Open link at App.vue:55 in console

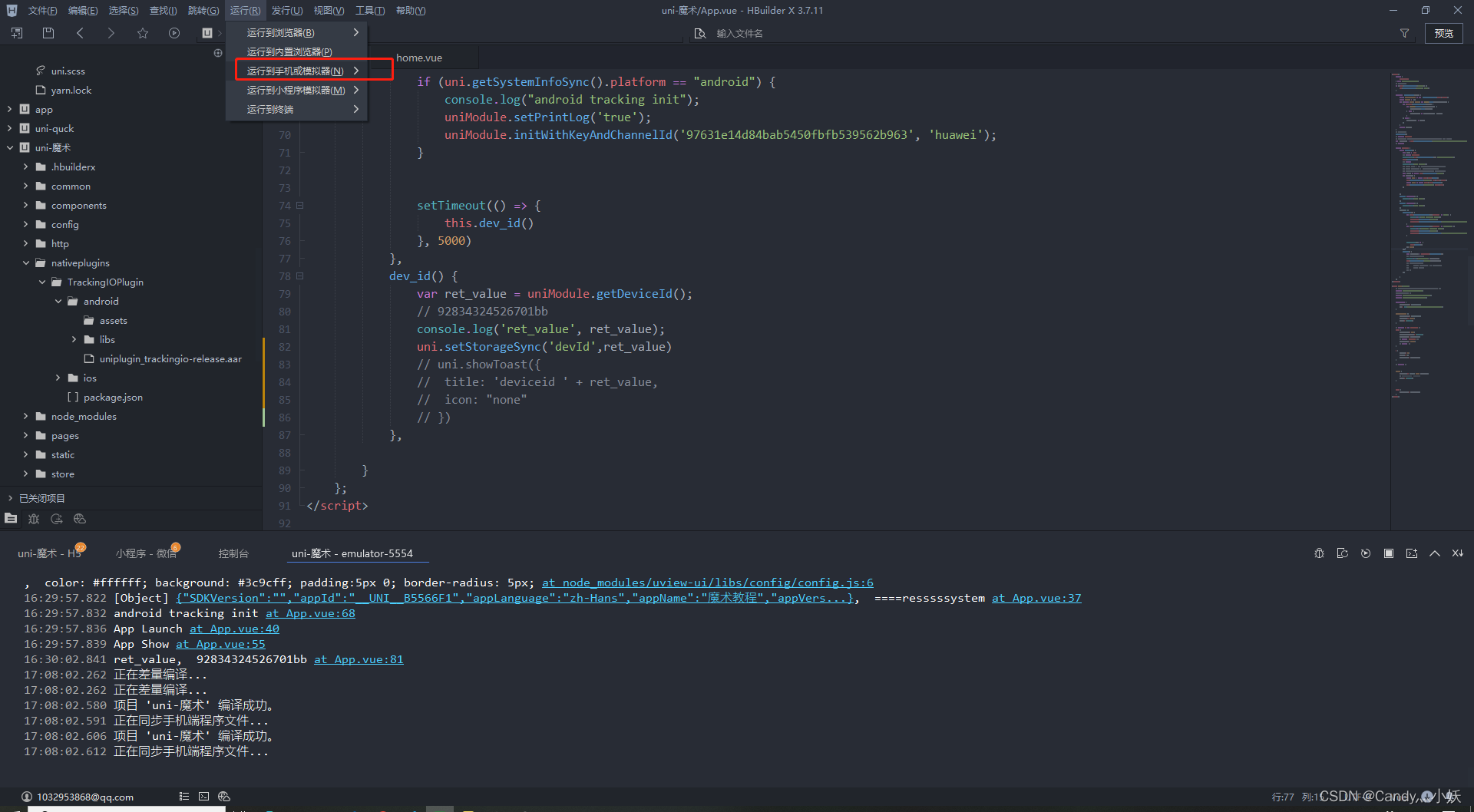220,644
